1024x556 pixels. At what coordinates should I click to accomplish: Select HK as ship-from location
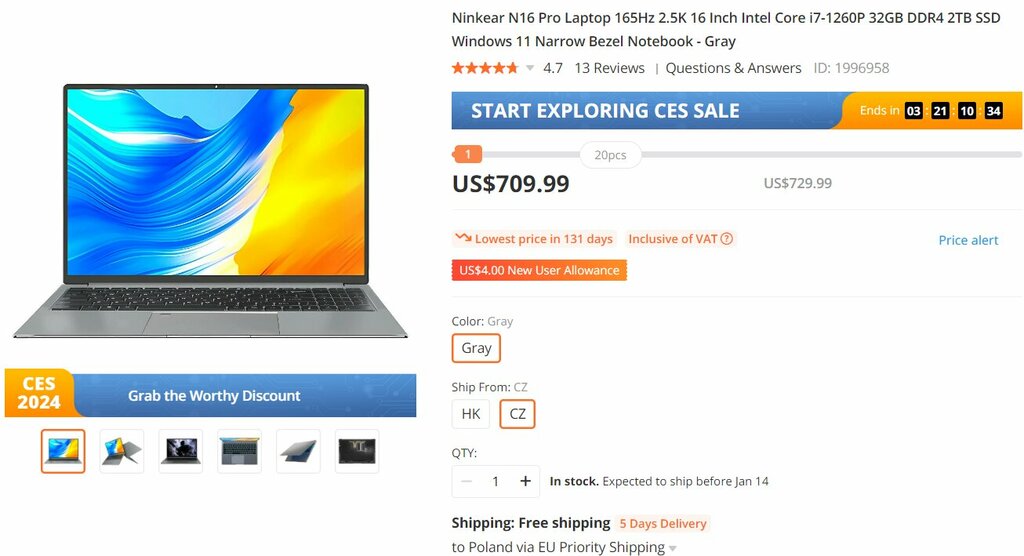(471, 414)
